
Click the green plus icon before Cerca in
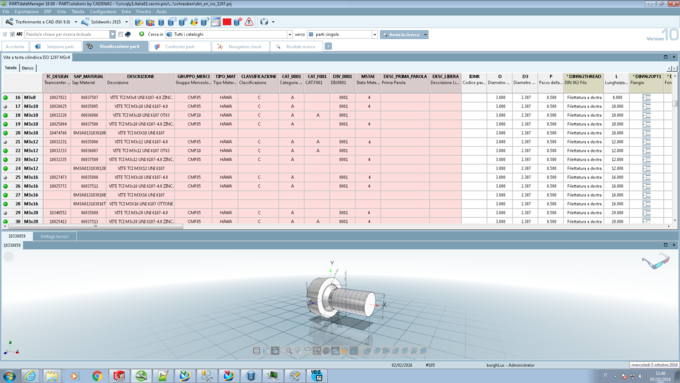click(x=141, y=34)
